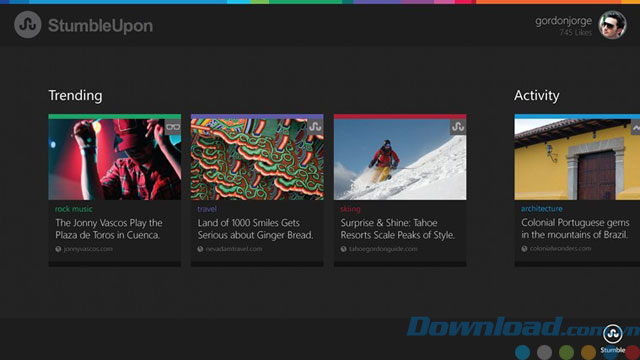Click Stumble icon on Tahoe skiing card
640x360 pixels.
pos(458,127)
